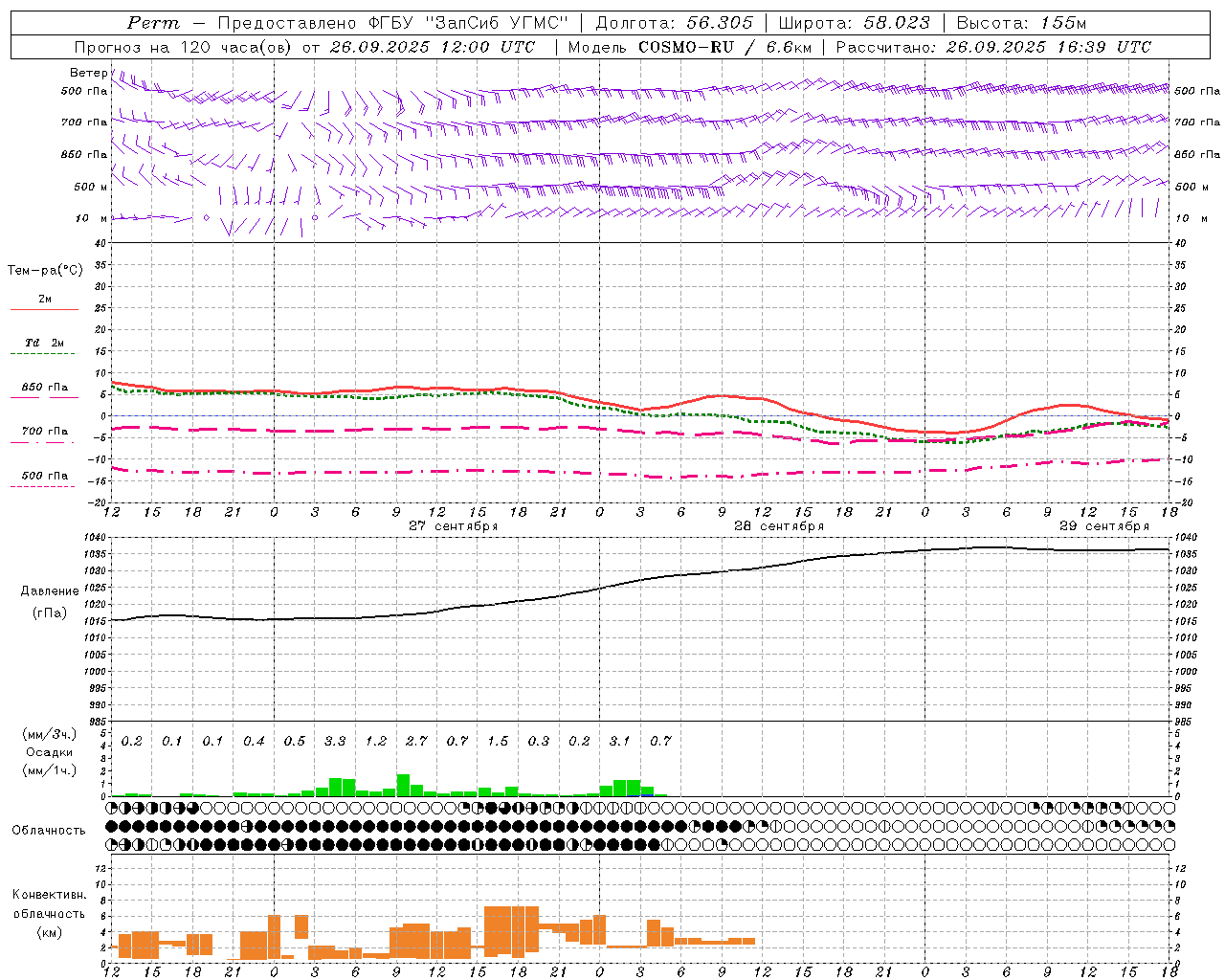Click the "(мм/1ч.)" hourly precipitation unit label
1225x980 pixels.
[x=50, y=770]
